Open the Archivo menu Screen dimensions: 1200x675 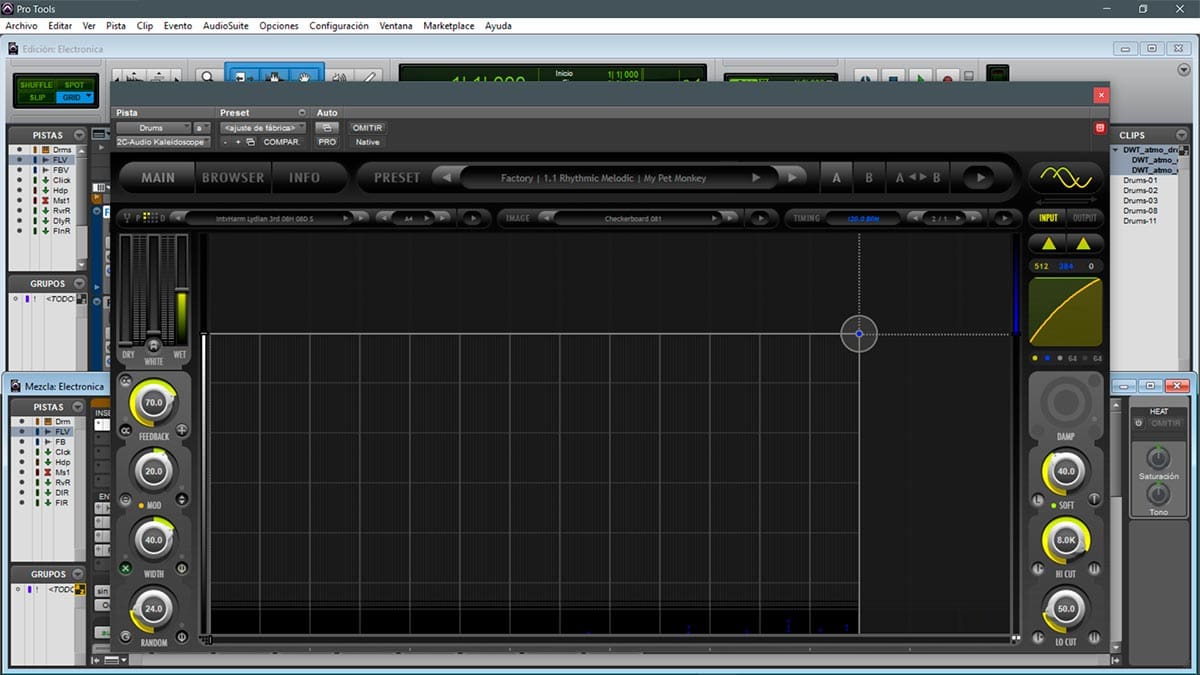22,26
